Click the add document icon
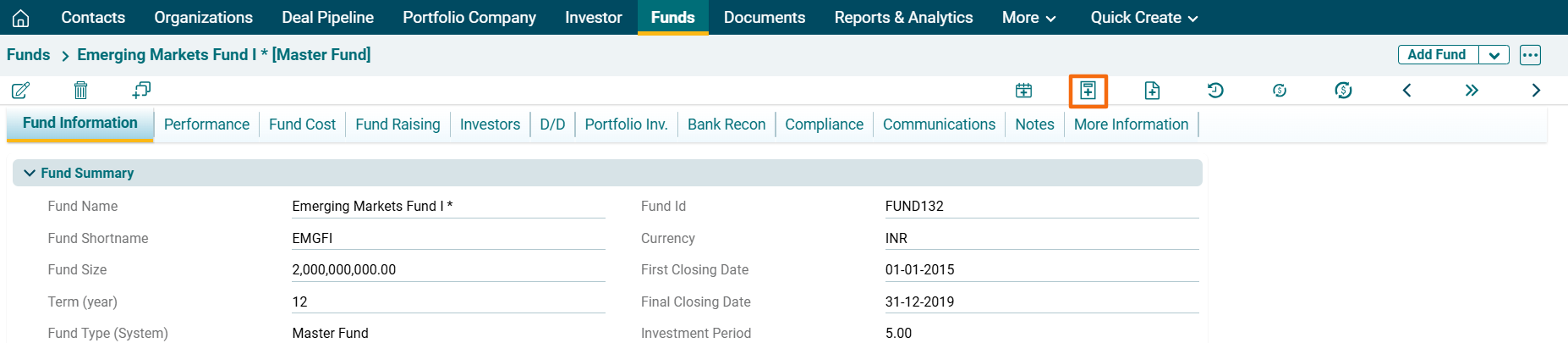Viewport: 1568px width, 343px height. (1152, 90)
